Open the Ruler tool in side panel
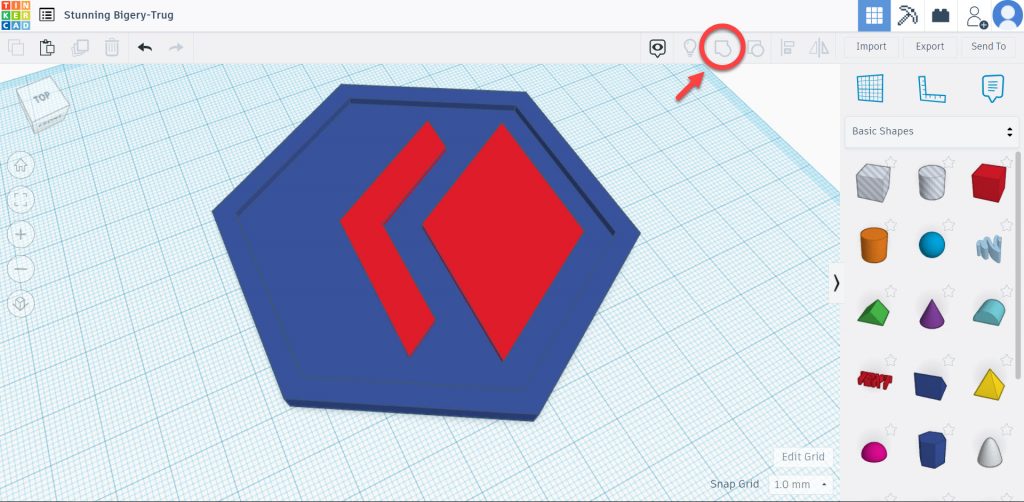 pyautogui.click(x=931, y=89)
